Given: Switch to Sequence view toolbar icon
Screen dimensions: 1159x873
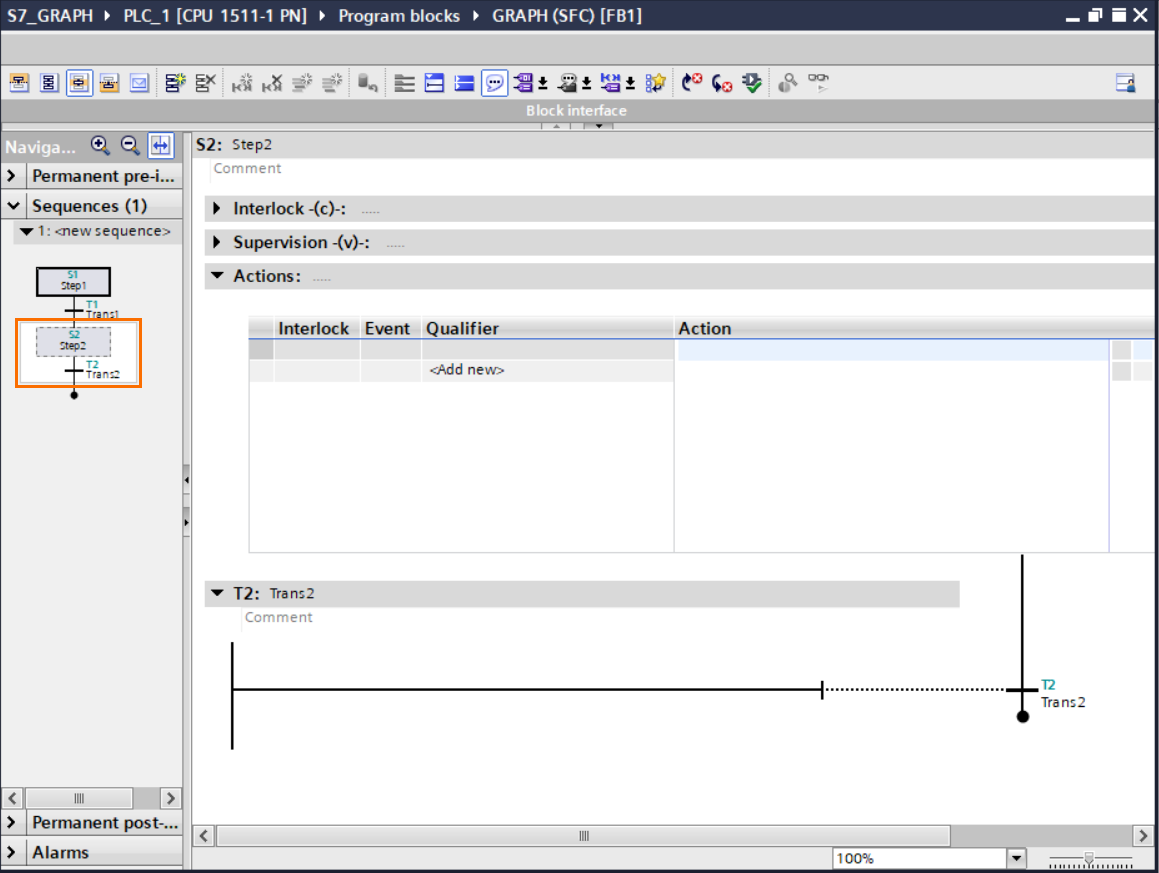Looking at the screenshot, I should coord(49,83).
